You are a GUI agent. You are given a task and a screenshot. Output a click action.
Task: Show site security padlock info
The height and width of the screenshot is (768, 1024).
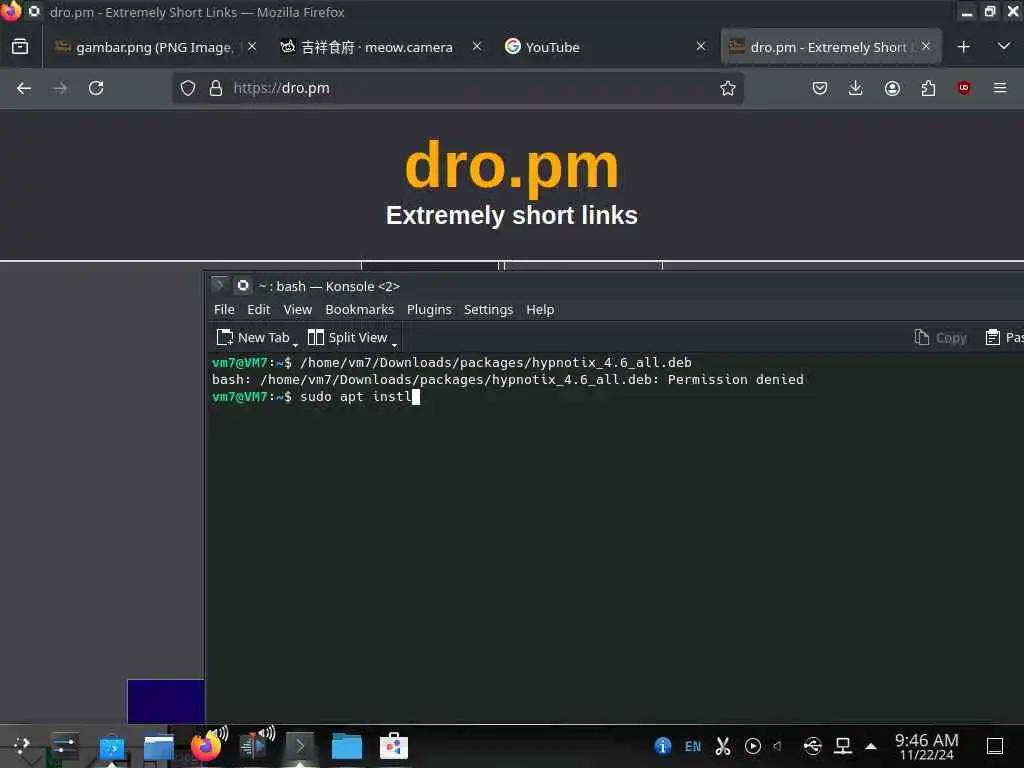(x=216, y=88)
